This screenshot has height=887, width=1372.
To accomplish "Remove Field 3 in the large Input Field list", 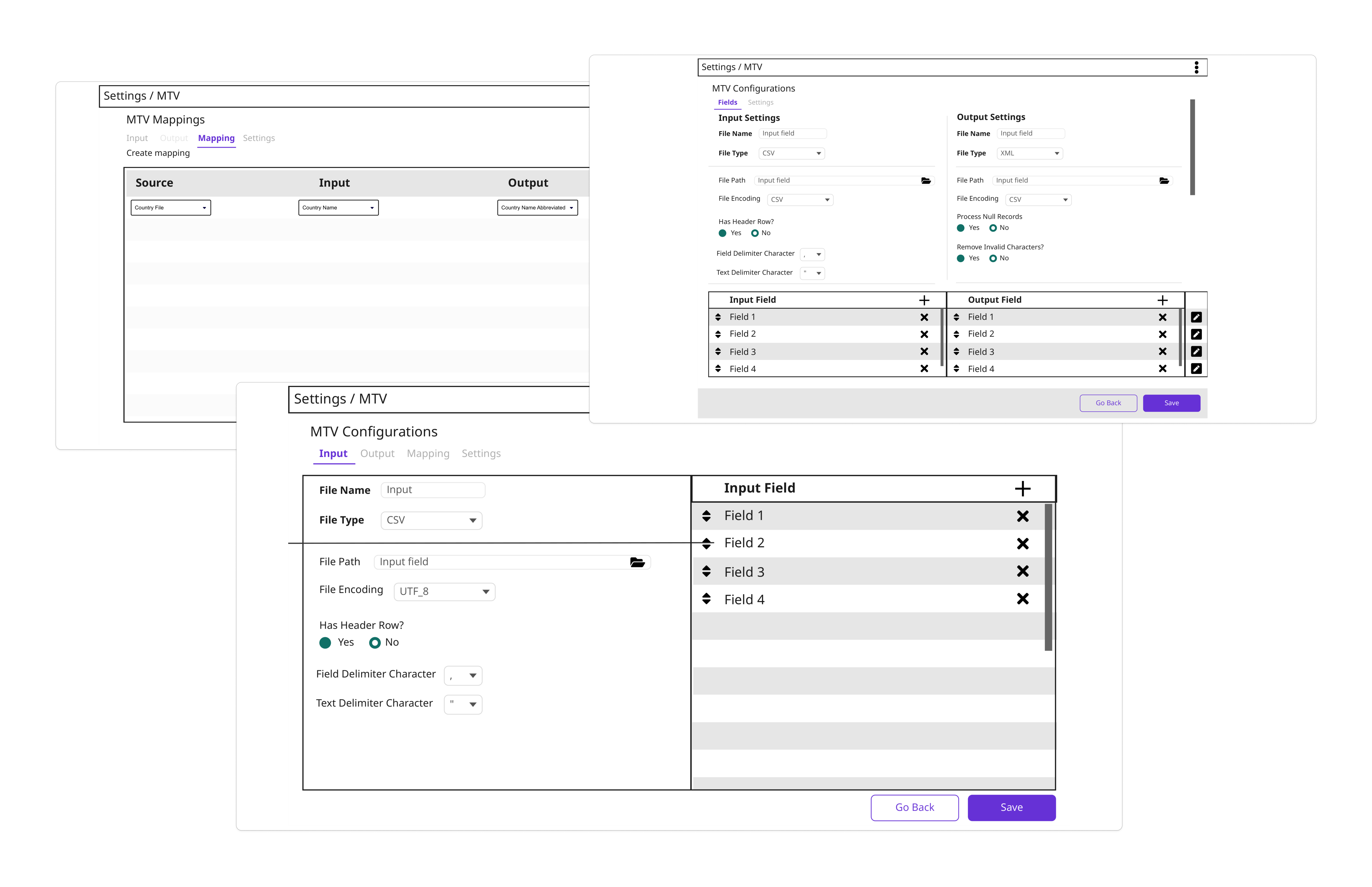I will coord(1022,571).
